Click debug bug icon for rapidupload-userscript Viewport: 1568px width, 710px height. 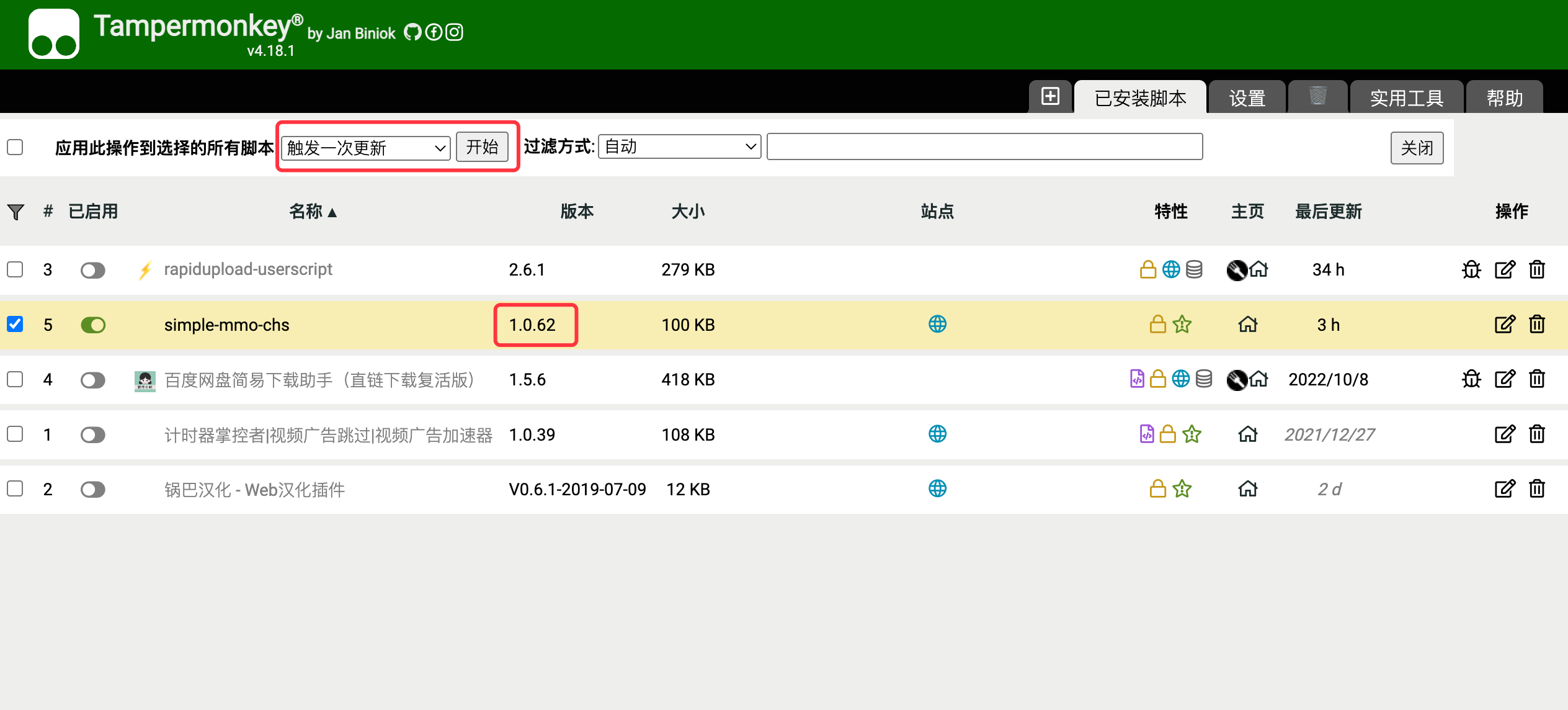(x=1471, y=269)
